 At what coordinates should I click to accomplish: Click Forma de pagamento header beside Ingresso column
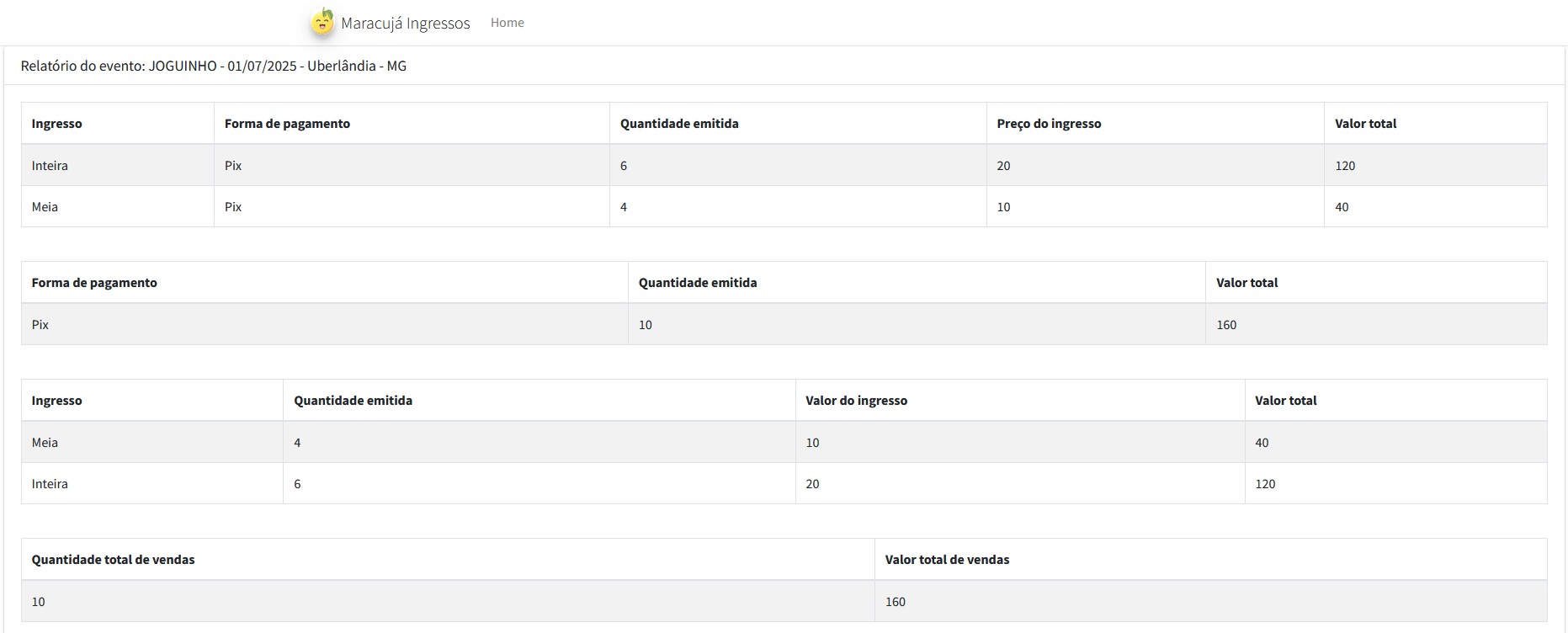287,124
